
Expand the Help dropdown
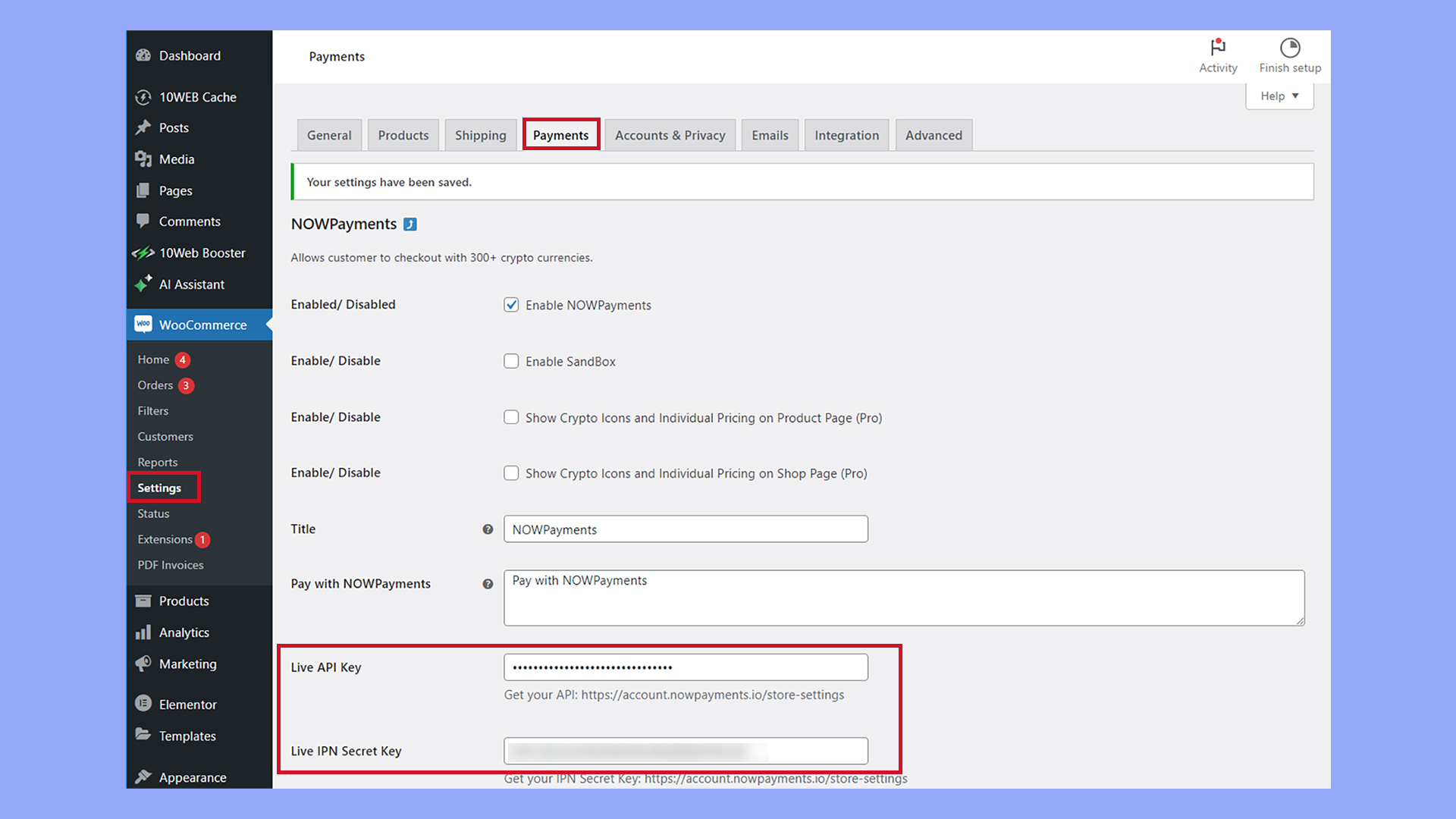[1279, 96]
